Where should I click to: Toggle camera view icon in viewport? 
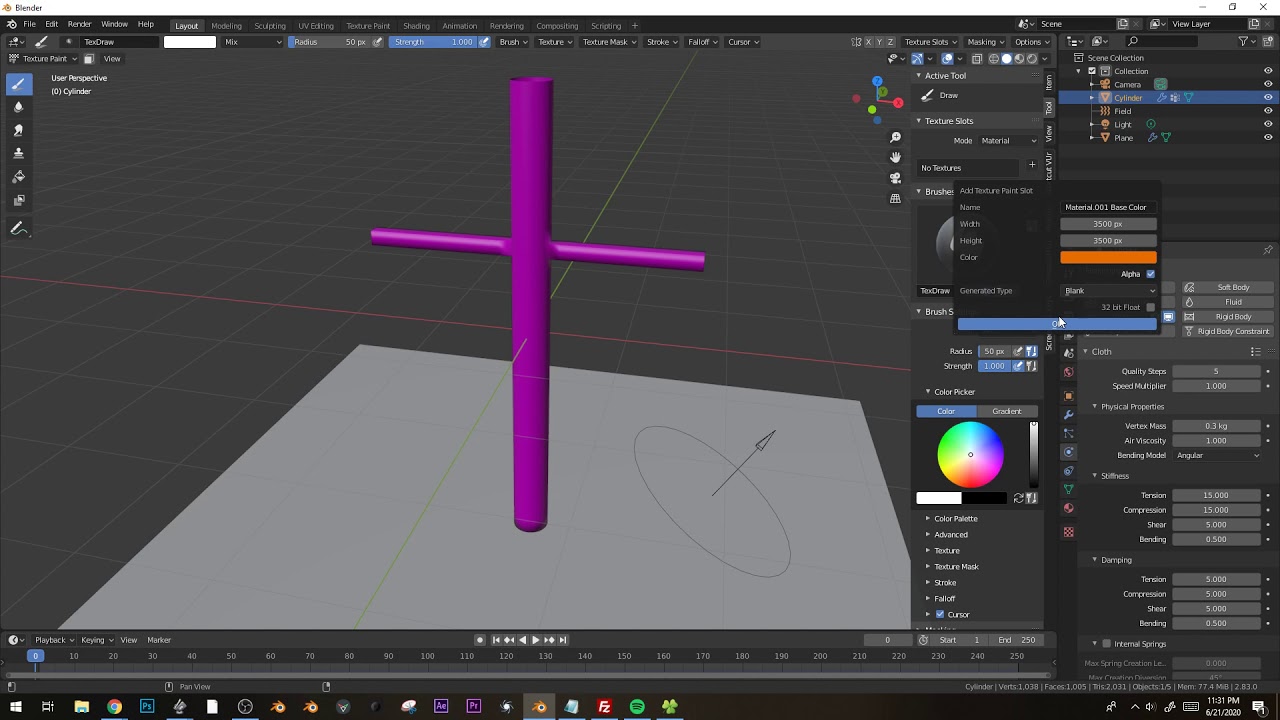895,177
